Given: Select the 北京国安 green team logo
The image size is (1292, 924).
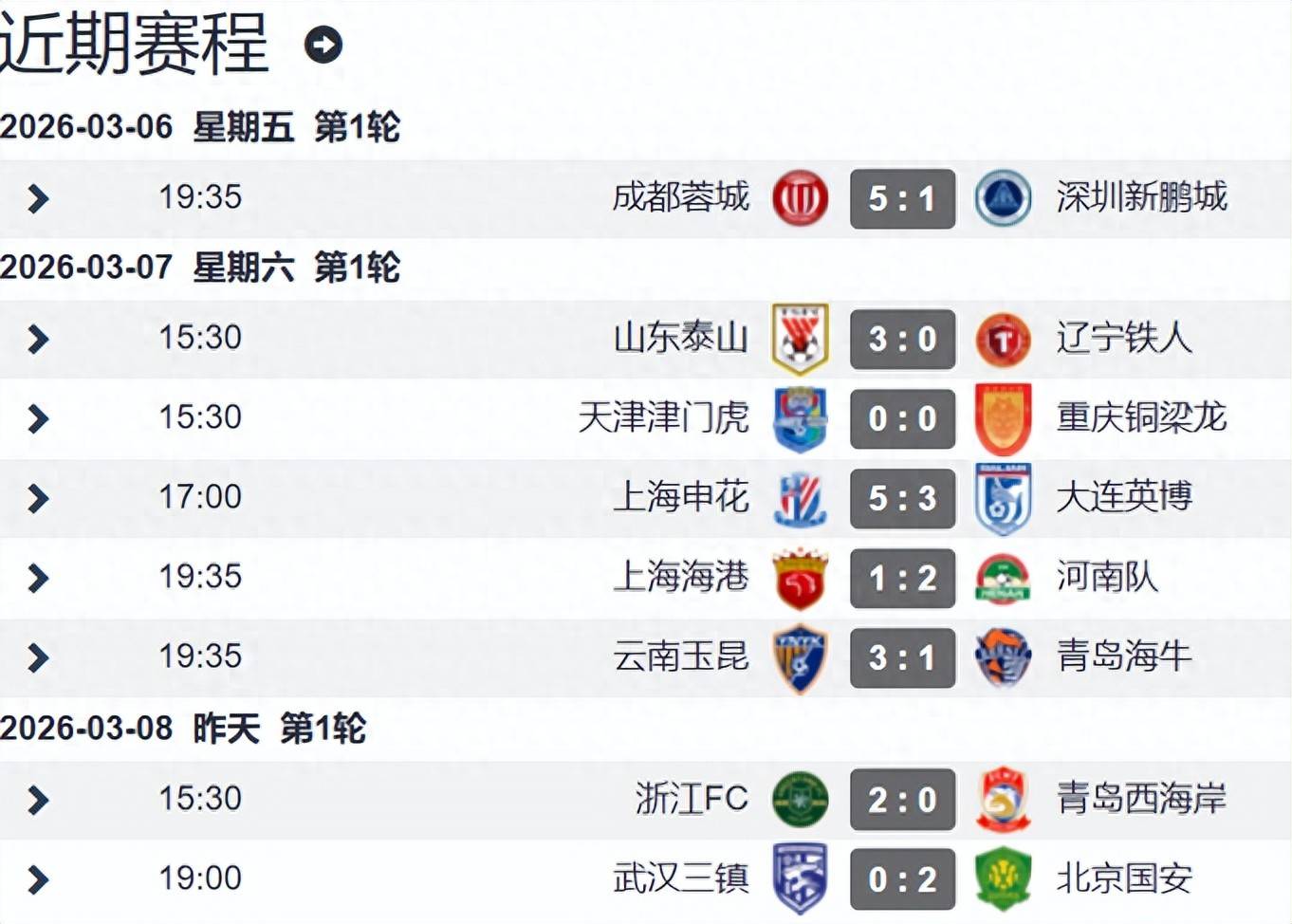Looking at the screenshot, I should [x=1003, y=878].
